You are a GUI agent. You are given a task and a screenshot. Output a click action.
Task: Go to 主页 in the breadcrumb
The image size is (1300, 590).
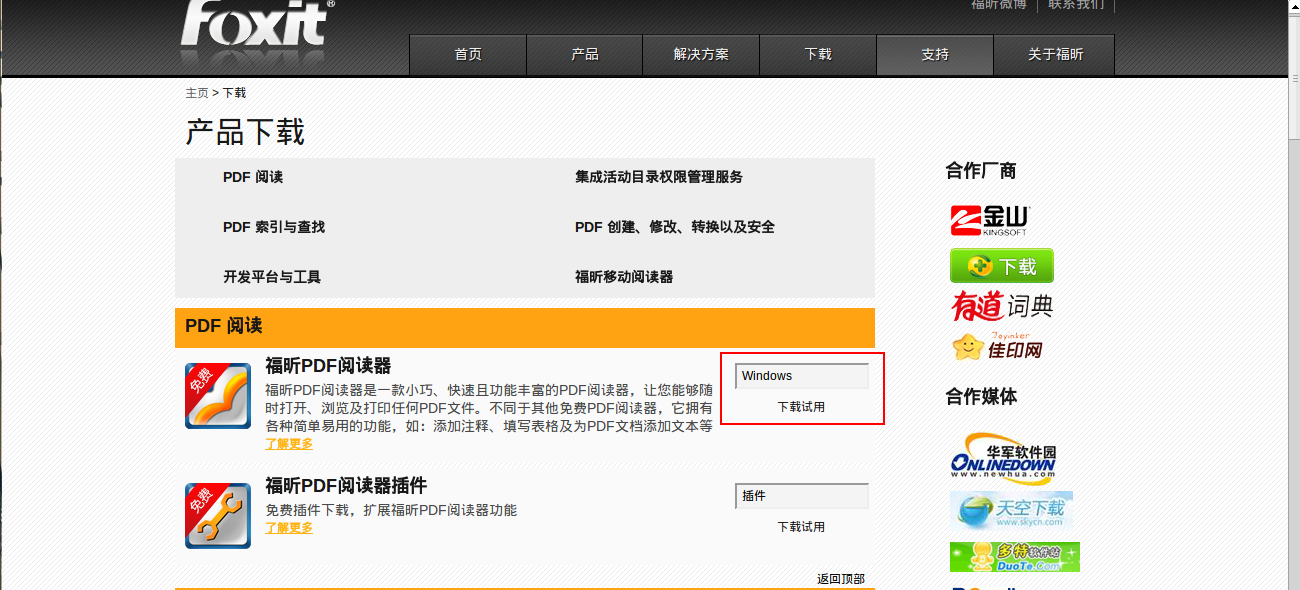click(197, 93)
